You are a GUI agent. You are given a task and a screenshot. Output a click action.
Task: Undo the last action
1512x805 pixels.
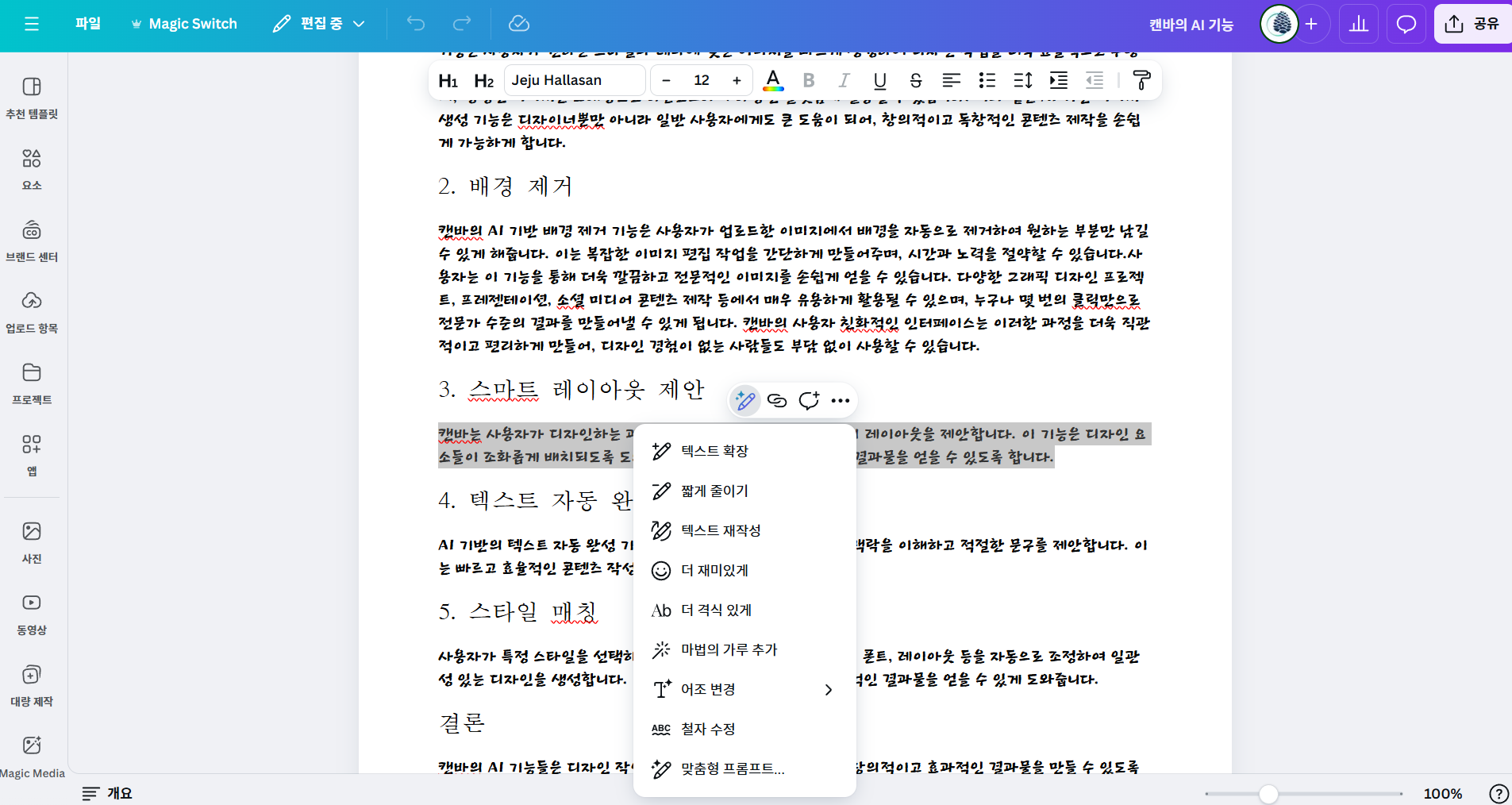click(x=416, y=24)
